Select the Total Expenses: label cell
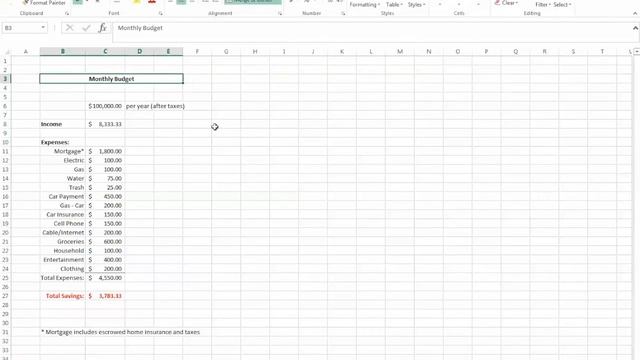The width and height of the screenshot is (640, 360). tap(62, 278)
